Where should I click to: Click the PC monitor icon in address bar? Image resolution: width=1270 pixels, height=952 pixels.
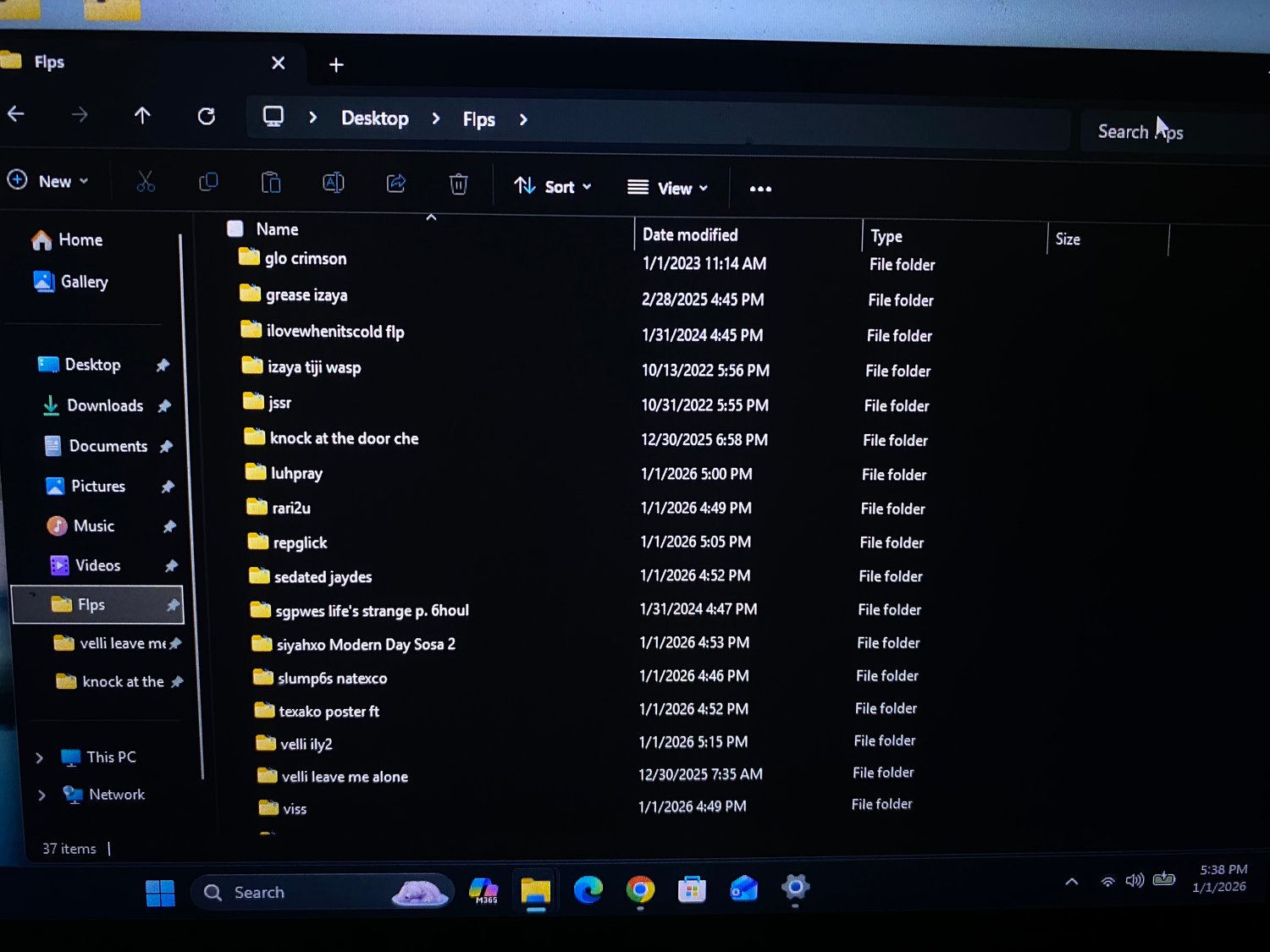pyautogui.click(x=273, y=116)
